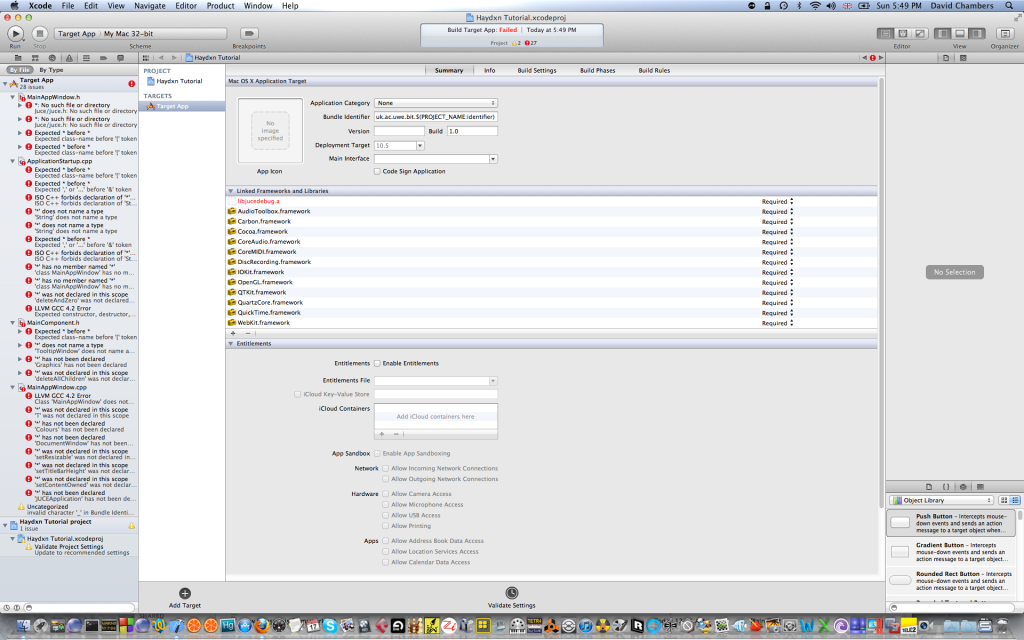Click Validate Settings

tap(512, 598)
